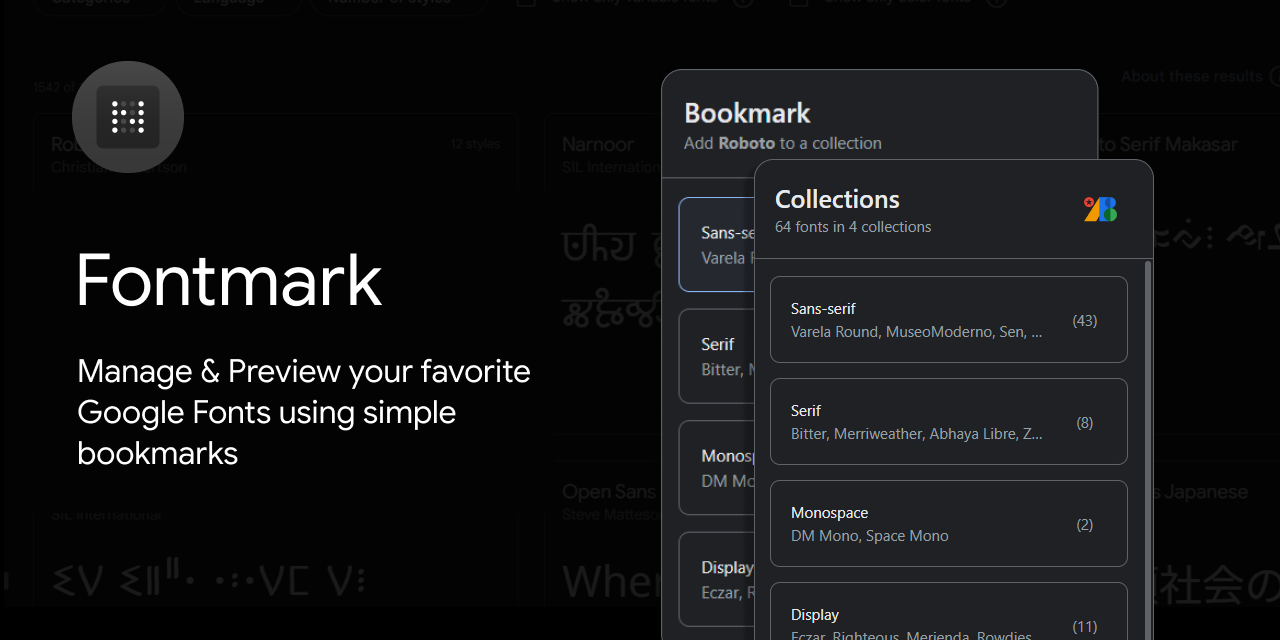
Task: Click the large "Fontmark" heading
Action: click(229, 281)
